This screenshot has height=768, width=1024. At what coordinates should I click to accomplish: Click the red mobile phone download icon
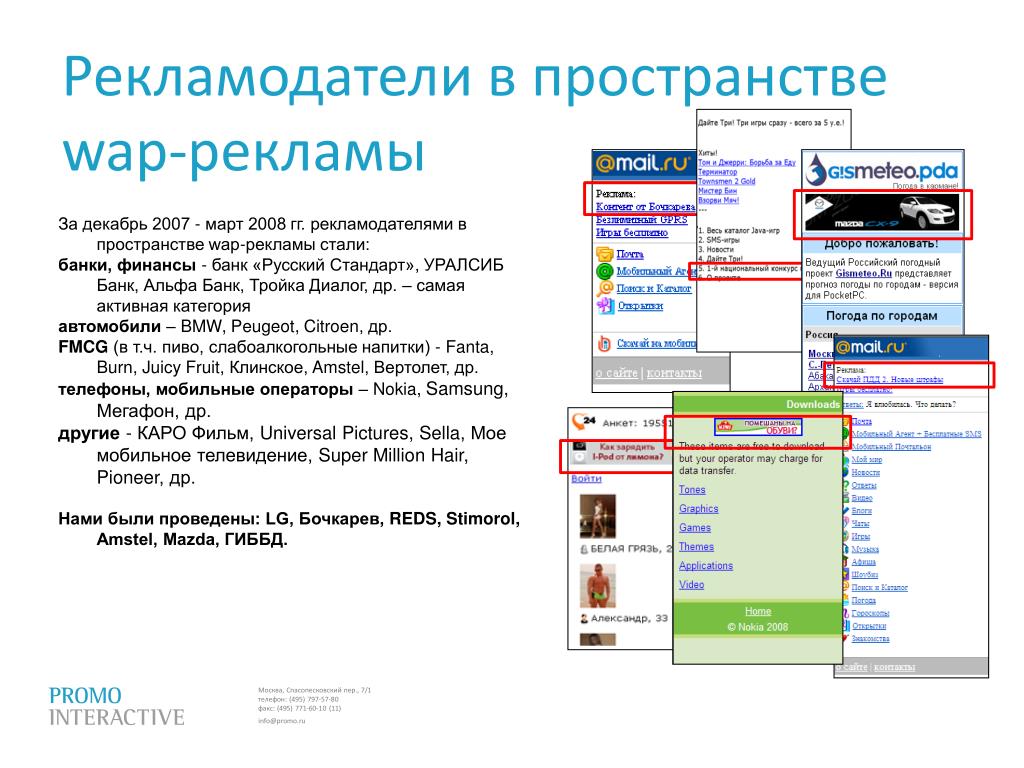click(x=605, y=343)
